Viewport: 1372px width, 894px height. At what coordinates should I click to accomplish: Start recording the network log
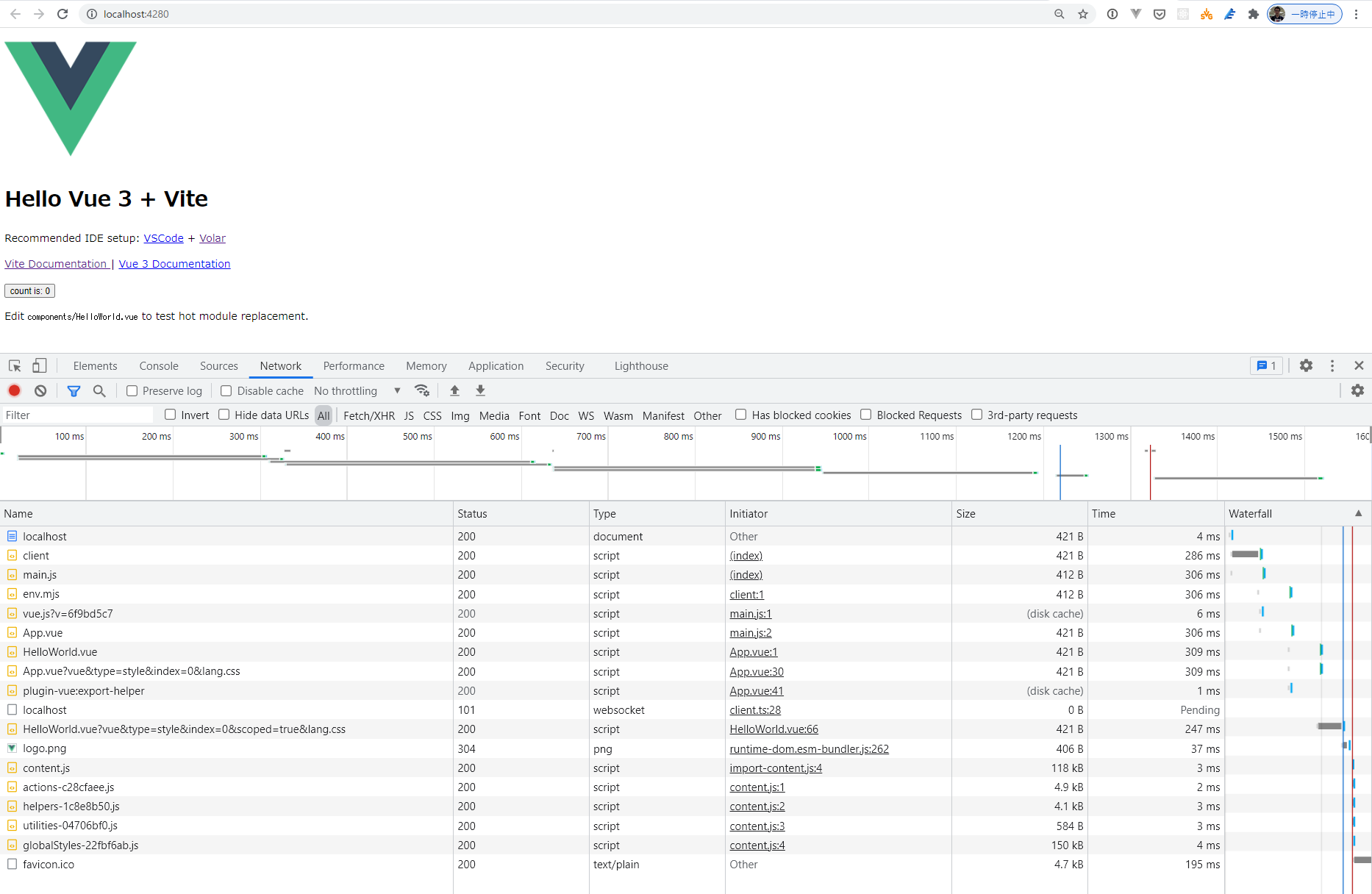pos(14,390)
